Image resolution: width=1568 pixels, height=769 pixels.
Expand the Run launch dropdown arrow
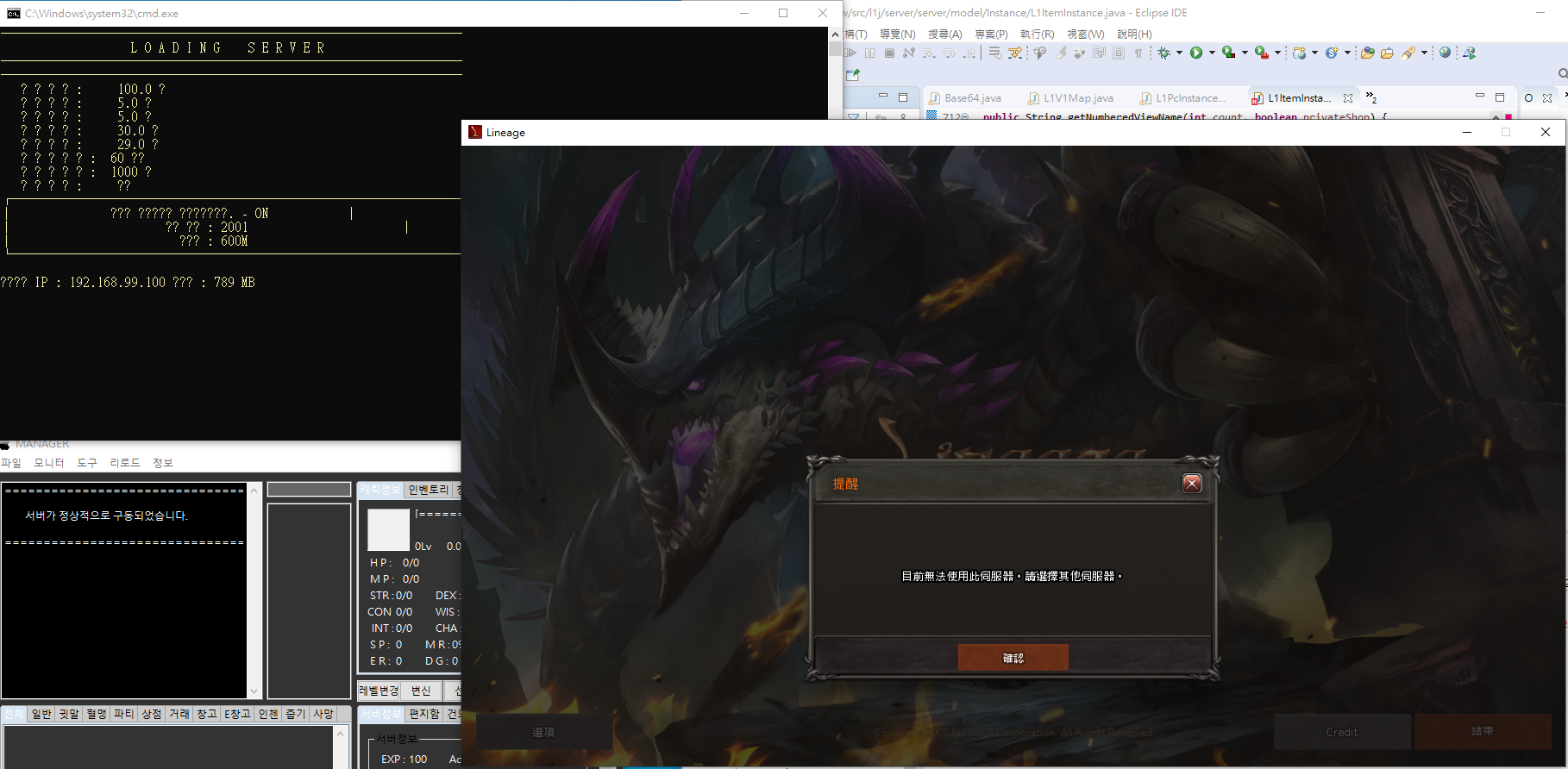click(1212, 53)
